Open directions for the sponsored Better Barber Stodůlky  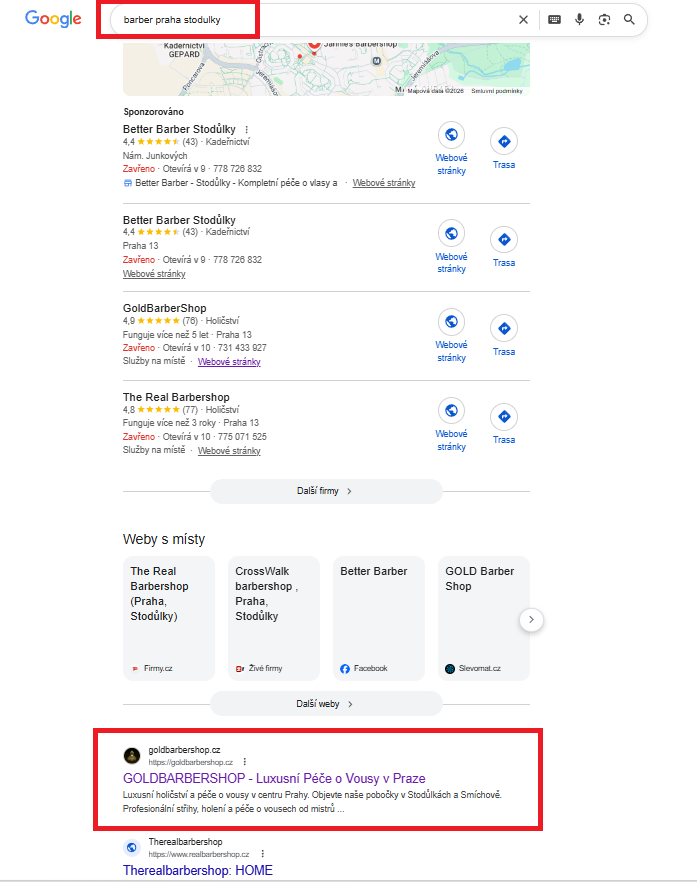coord(504,141)
